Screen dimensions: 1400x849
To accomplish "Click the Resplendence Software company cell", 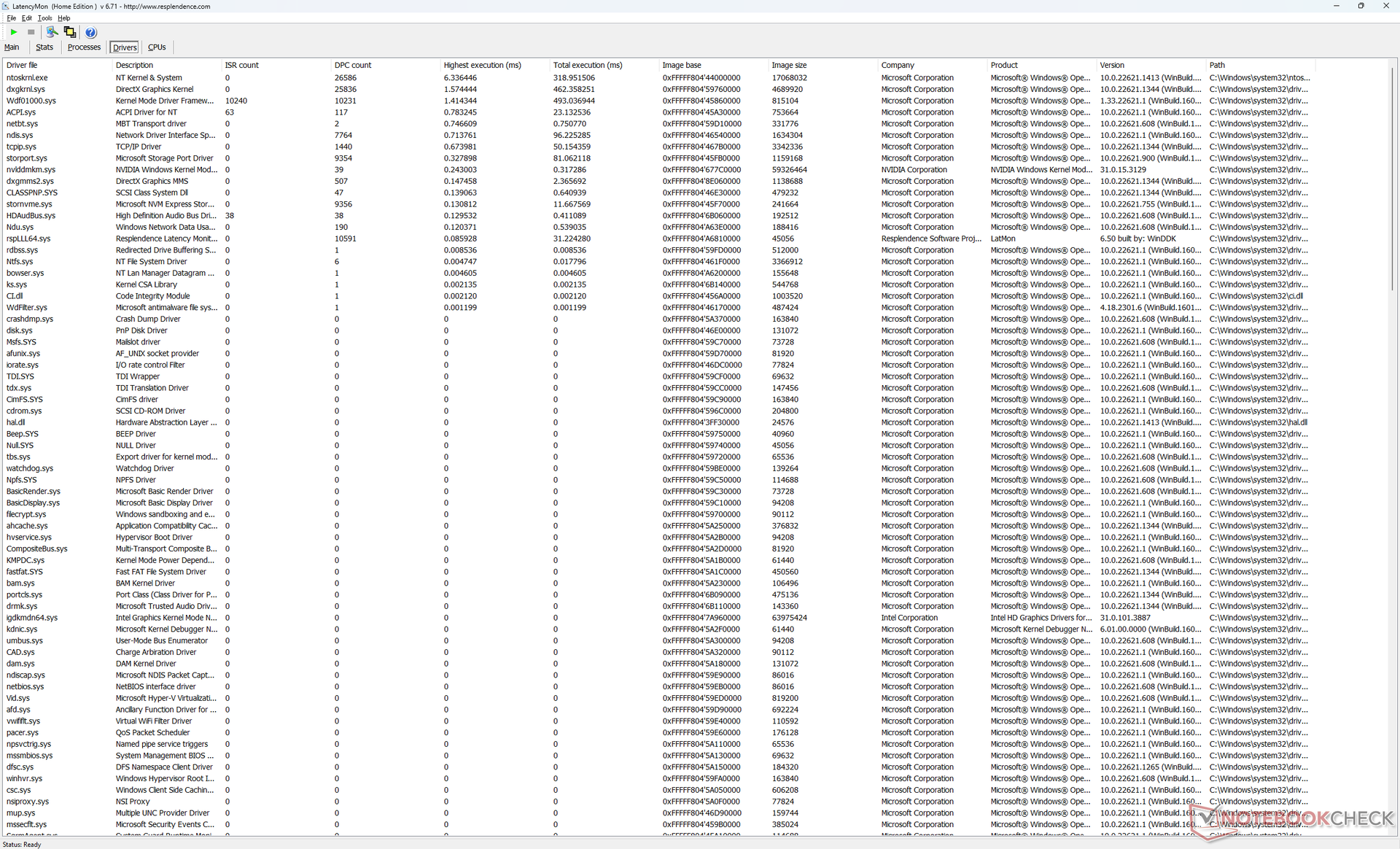I will click(x=931, y=239).
